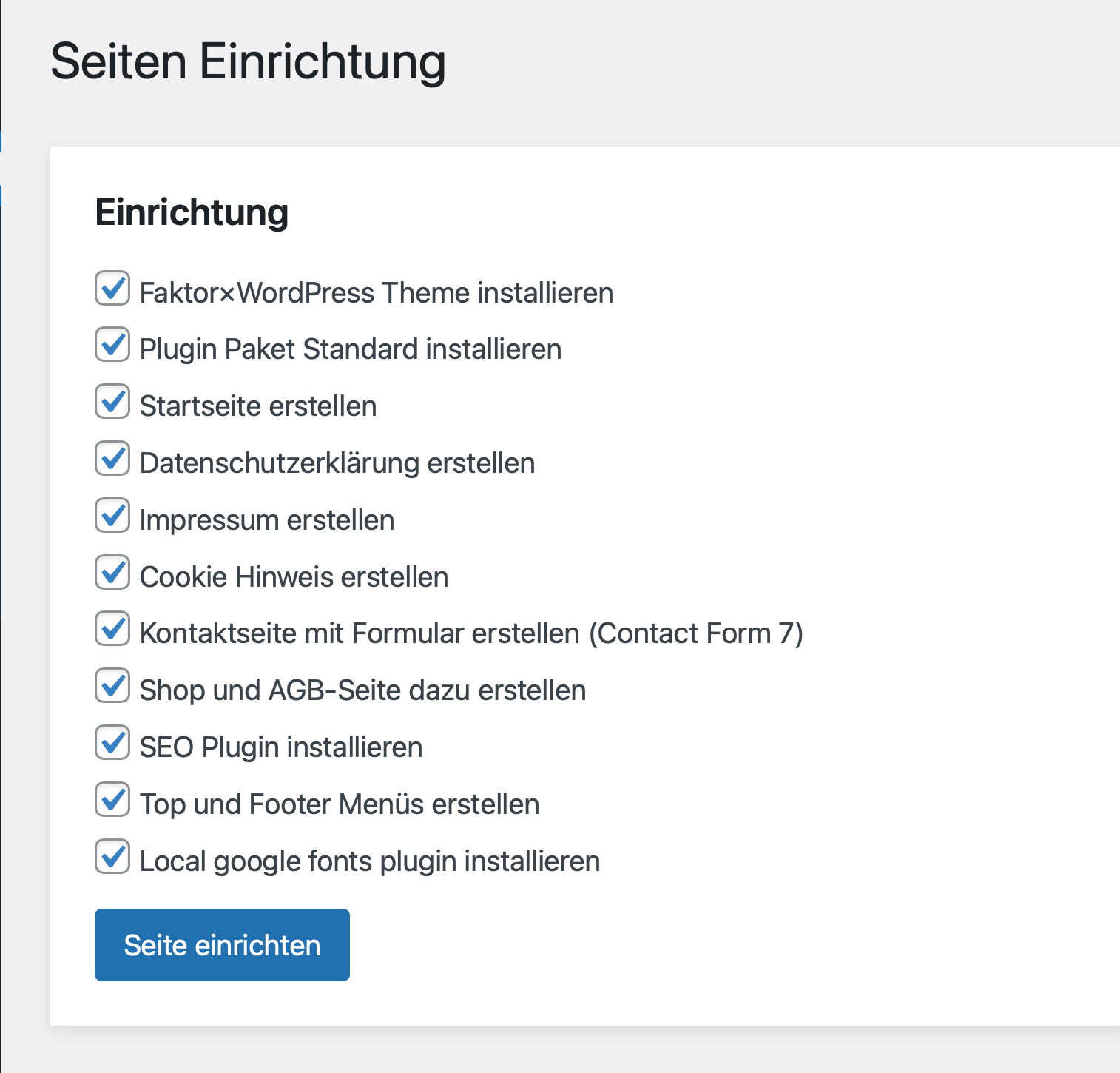Toggle the Impressum erstellen checkbox
Screen dimensions: 1120x1073
112,516
